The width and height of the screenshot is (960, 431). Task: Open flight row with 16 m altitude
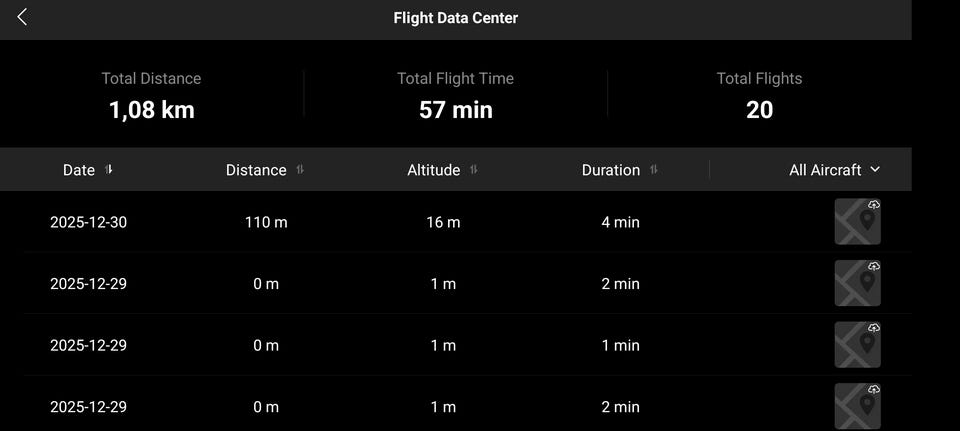[x=443, y=222]
